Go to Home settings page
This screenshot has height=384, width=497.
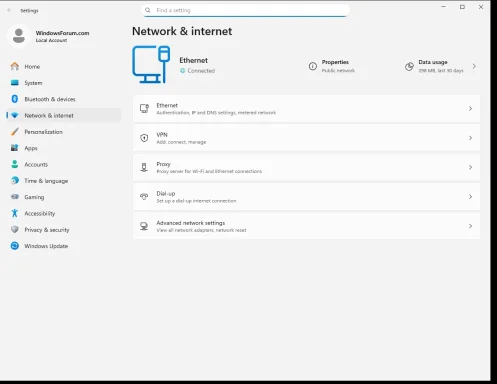(x=63, y=66)
